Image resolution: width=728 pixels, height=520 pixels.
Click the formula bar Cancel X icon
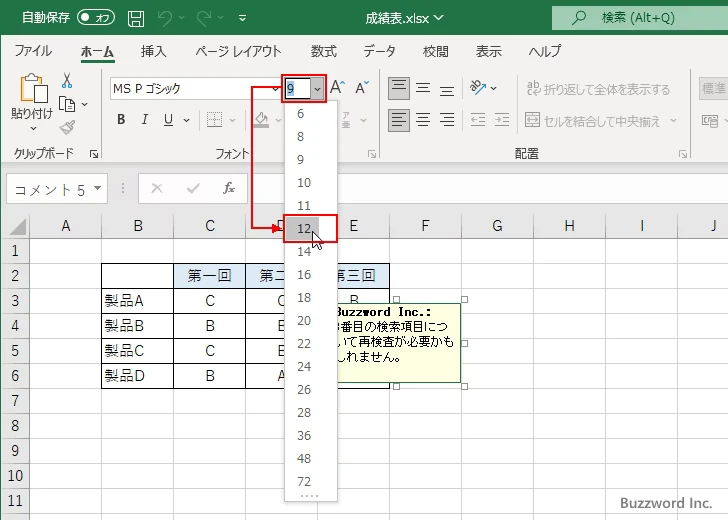(157, 188)
